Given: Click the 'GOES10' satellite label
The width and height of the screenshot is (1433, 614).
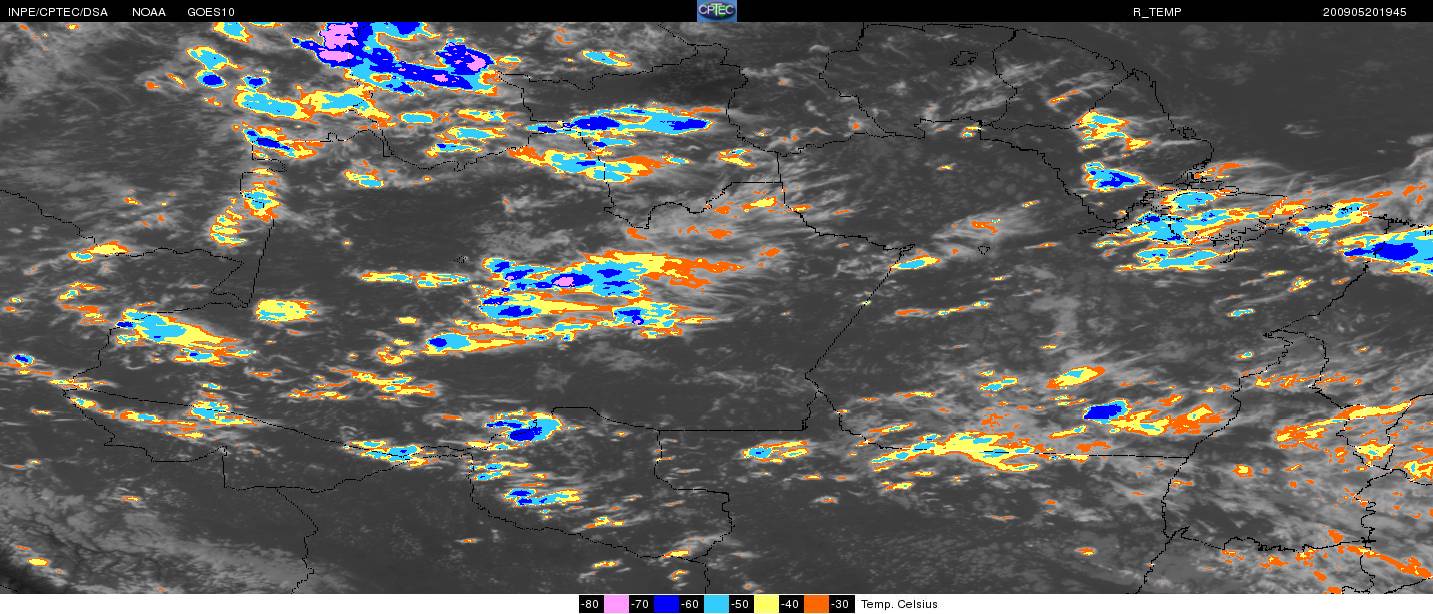Looking at the screenshot, I should click(211, 12).
